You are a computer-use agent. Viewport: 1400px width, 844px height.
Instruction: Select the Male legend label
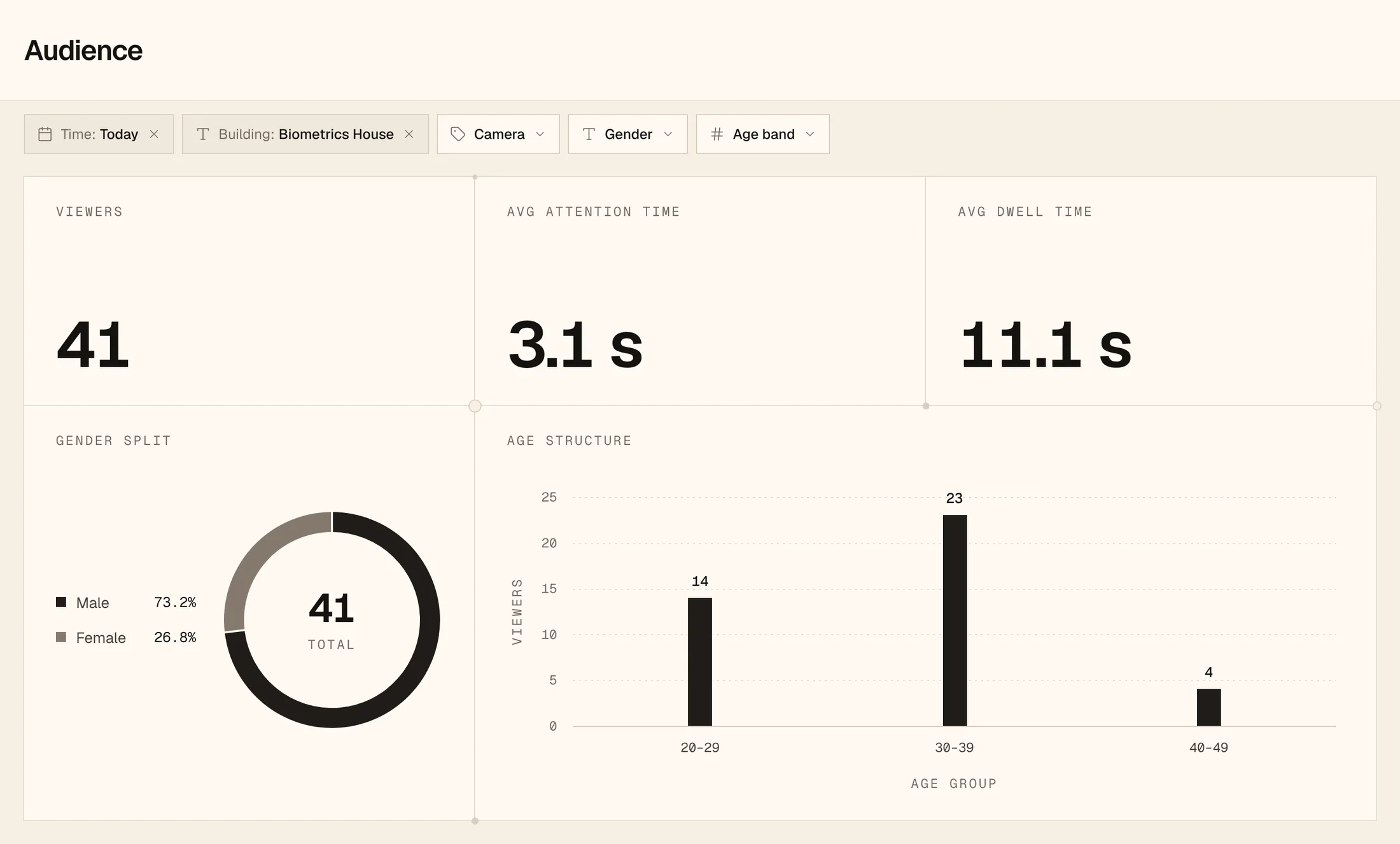pyautogui.click(x=92, y=603)
